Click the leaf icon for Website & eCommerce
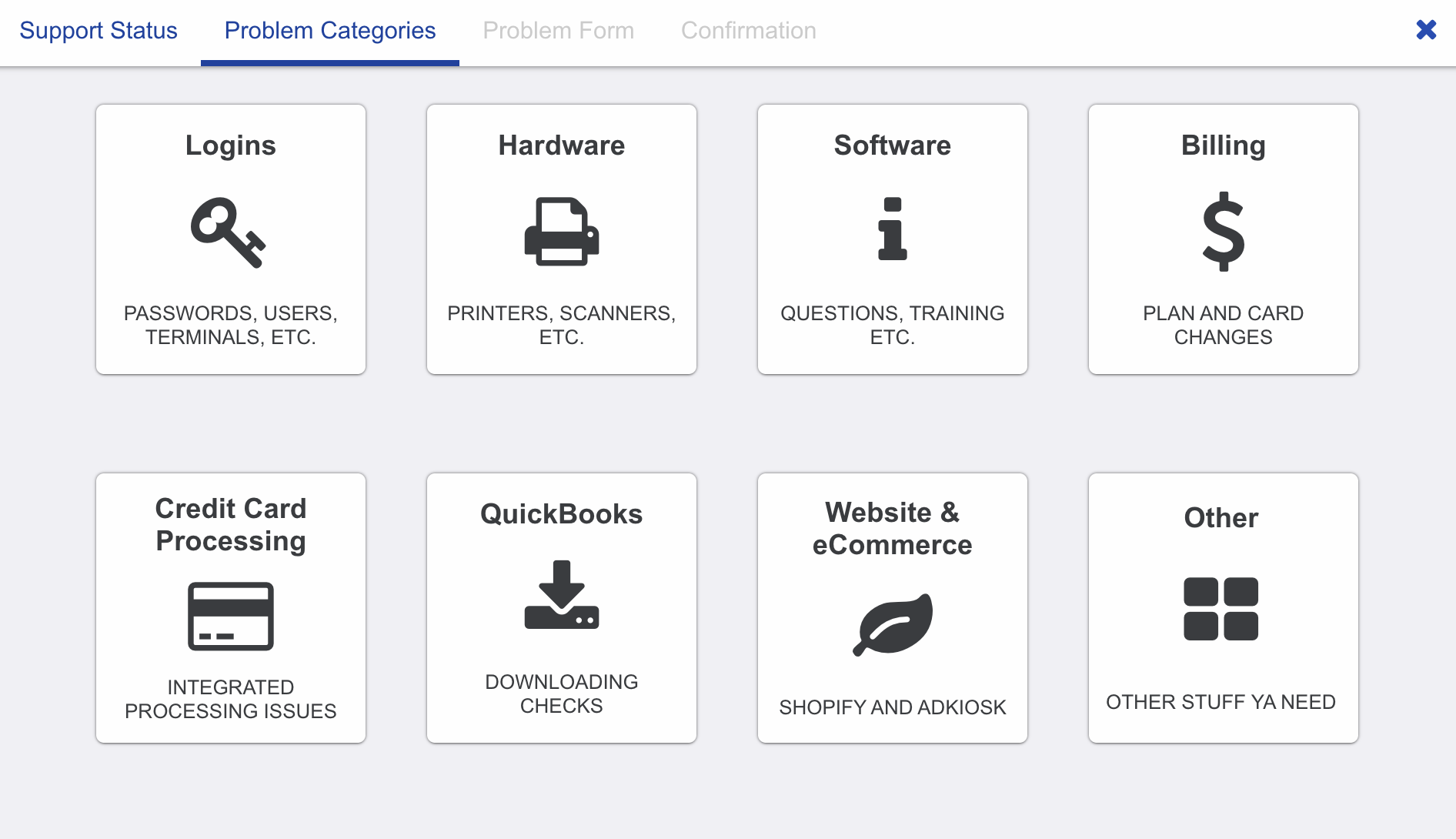 coord(893,624)
